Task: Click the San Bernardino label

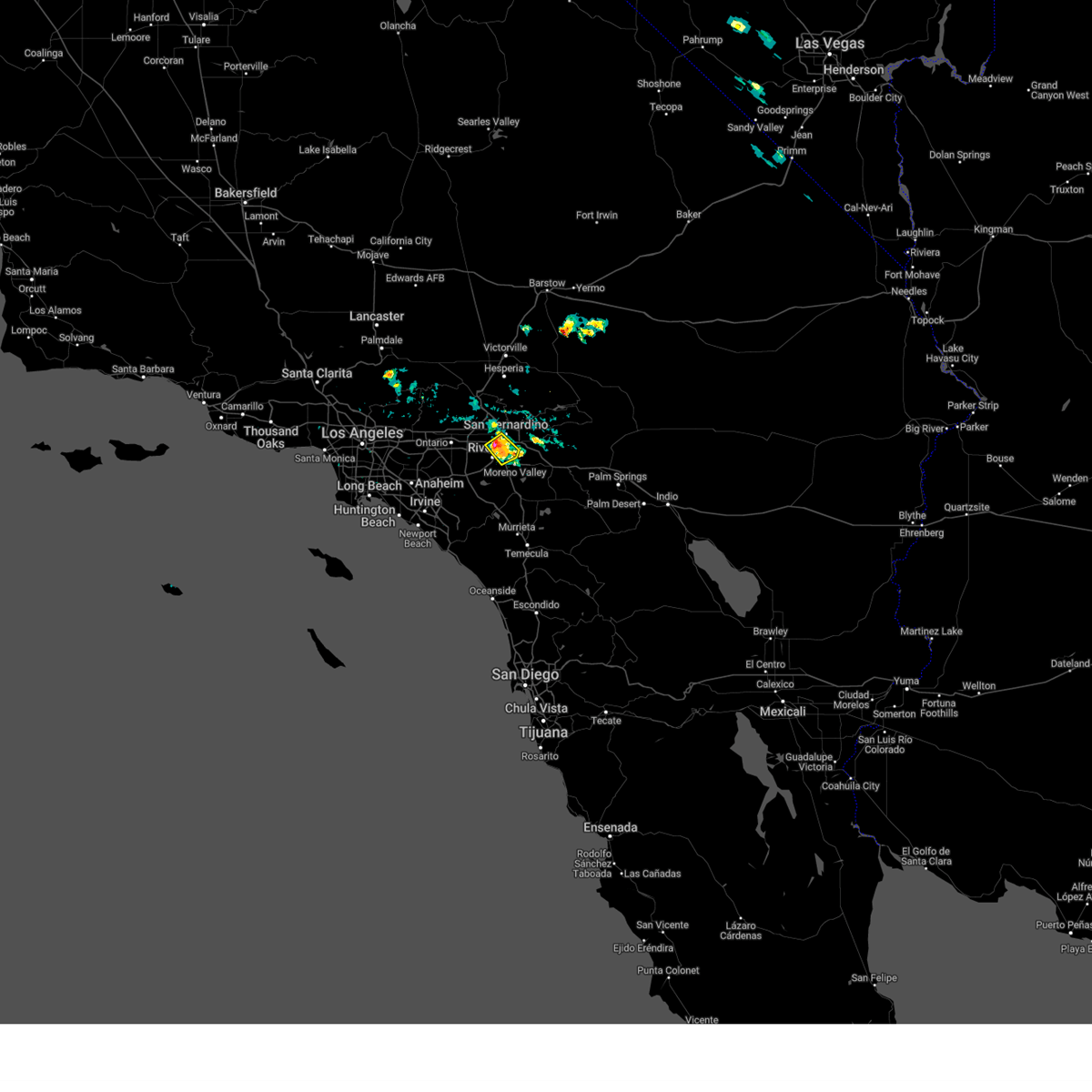Action: coord(503,425)
